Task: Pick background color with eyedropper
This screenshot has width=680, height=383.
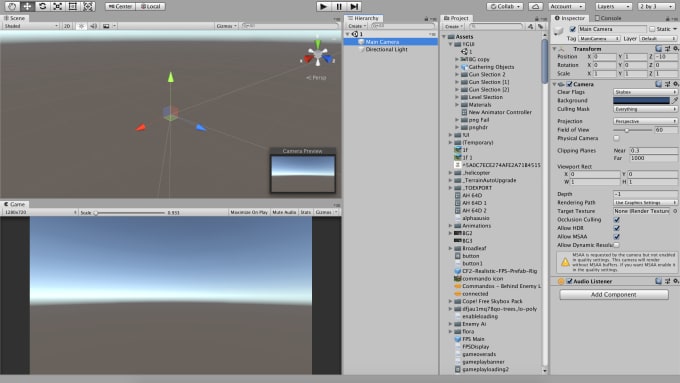Action: [x=674, y=100]
